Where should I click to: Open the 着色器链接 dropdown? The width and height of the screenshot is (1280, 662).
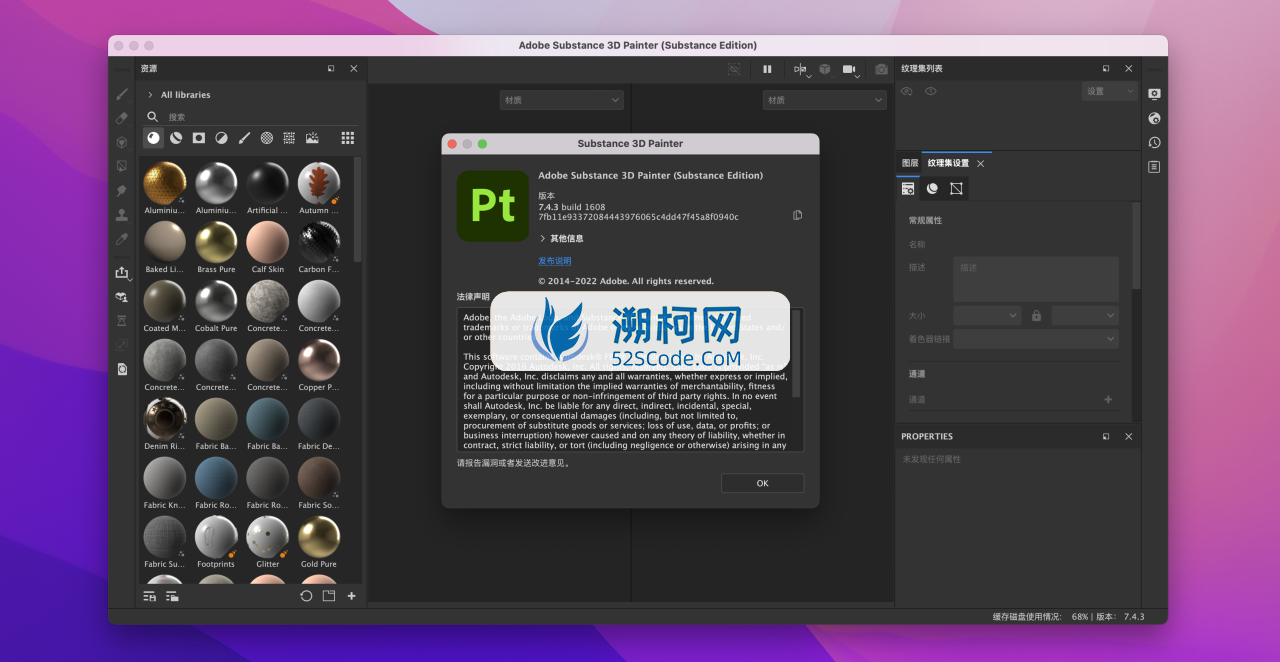pos(1036,339)
